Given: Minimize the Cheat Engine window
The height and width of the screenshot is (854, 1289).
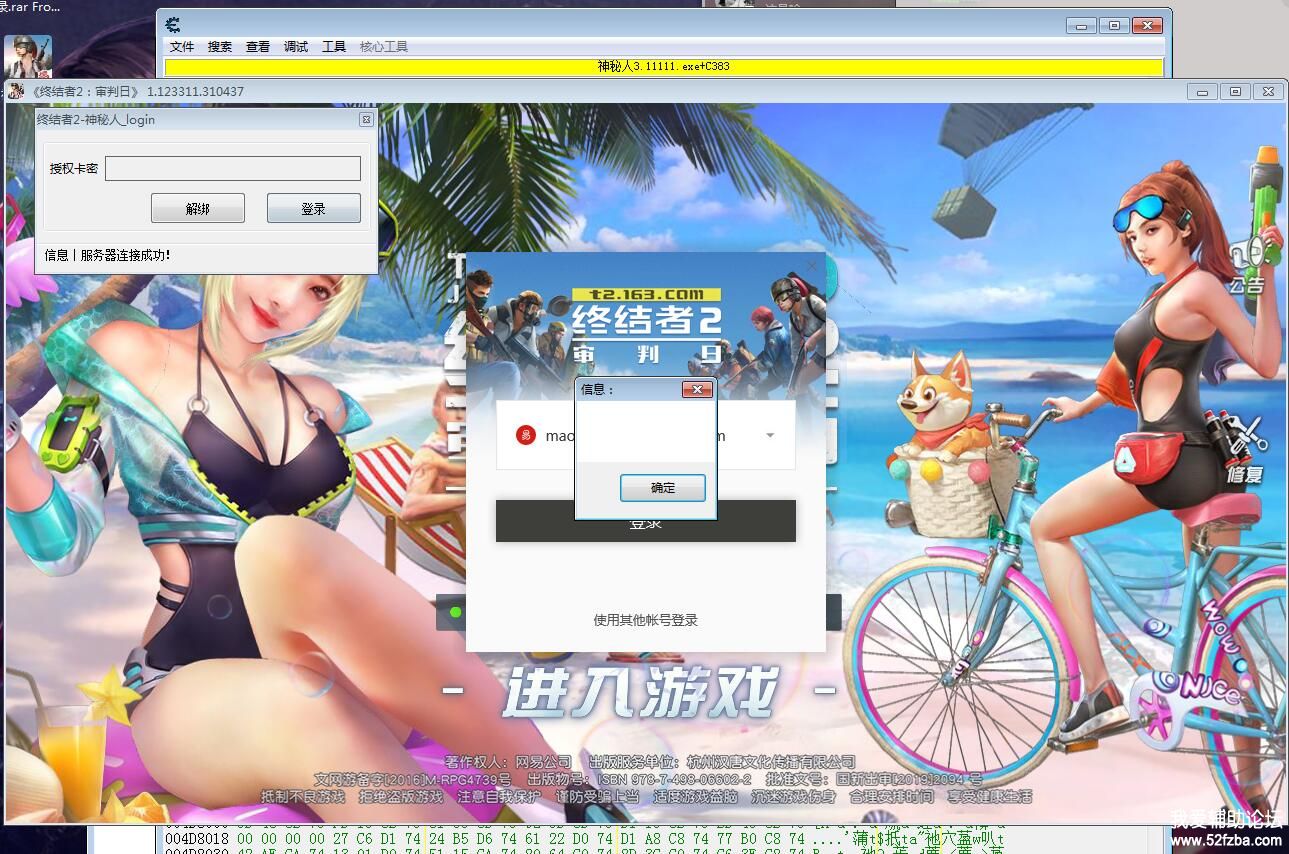Looking at the screenshot, I should (x=1081, y=25).
